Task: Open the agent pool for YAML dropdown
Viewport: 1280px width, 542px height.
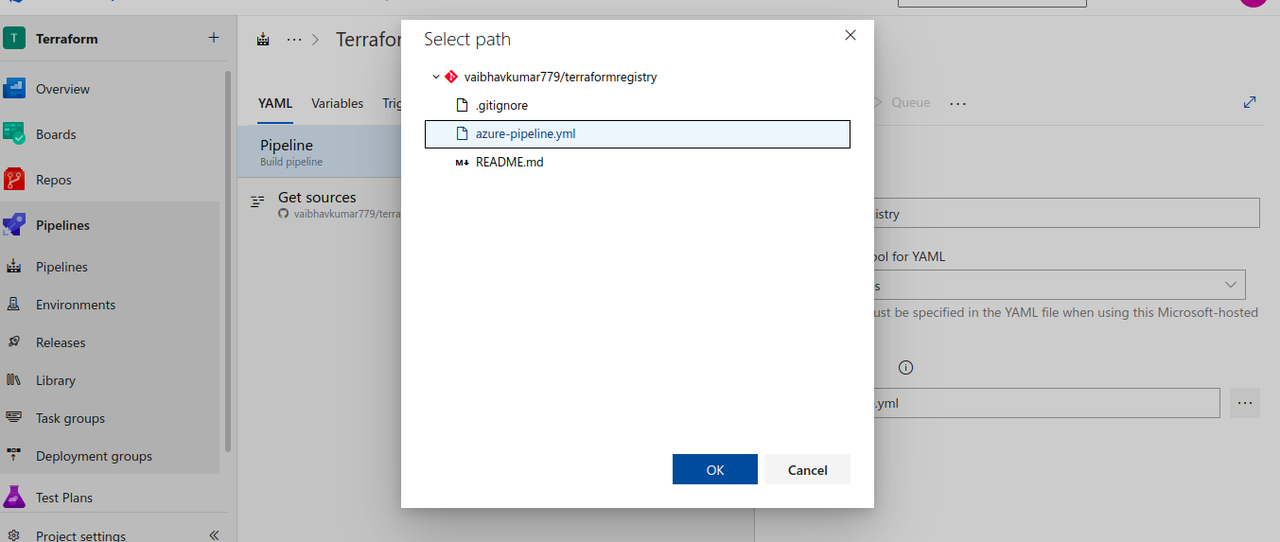Action: (x=1060, y=285)
